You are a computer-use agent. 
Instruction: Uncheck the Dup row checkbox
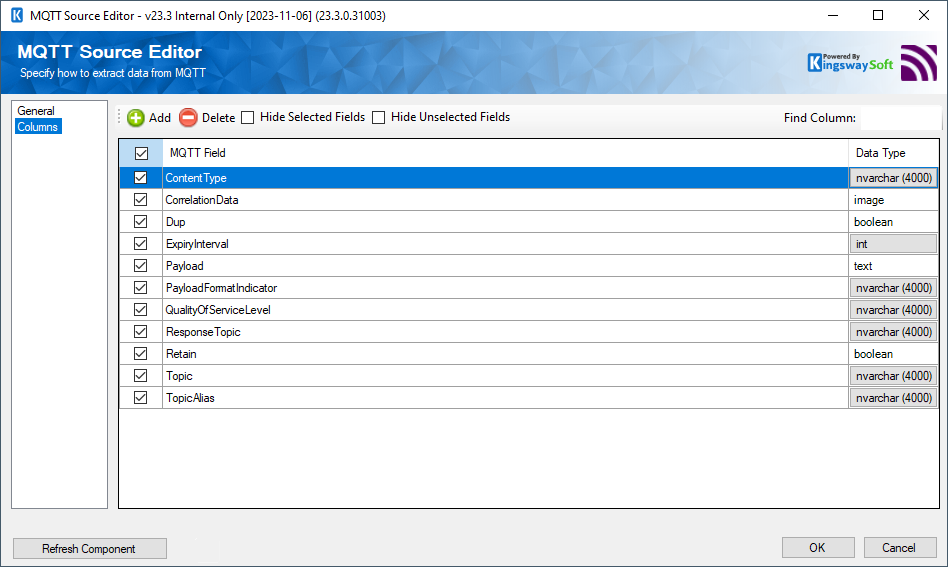(x=141, y=222)
